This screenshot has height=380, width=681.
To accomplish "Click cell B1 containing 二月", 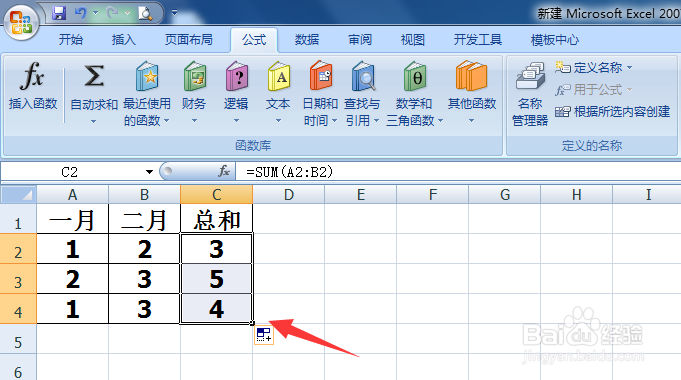I will tap(145, 219).
